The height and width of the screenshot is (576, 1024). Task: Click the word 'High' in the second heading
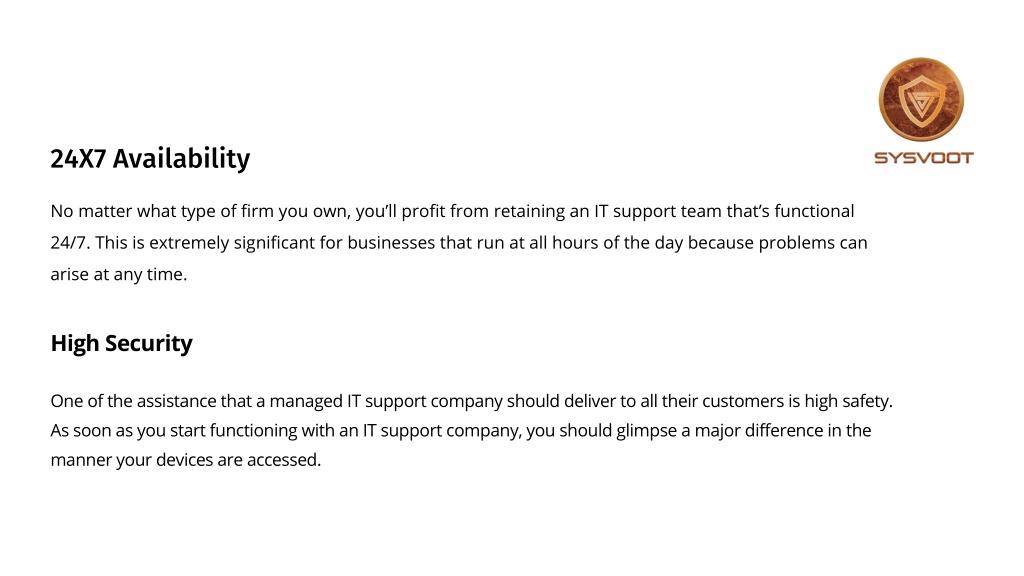coord(75,344)
